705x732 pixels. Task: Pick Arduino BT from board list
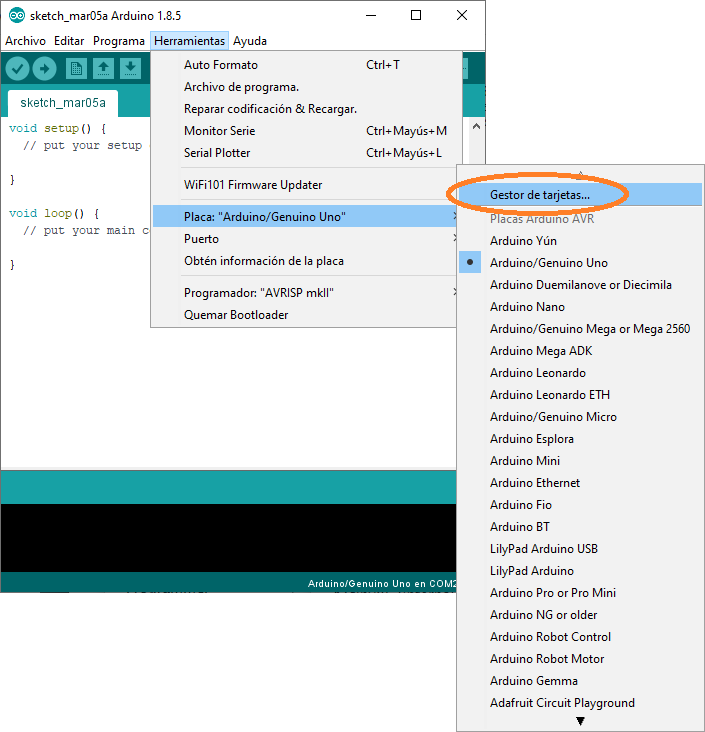click(x=580, y=527)
